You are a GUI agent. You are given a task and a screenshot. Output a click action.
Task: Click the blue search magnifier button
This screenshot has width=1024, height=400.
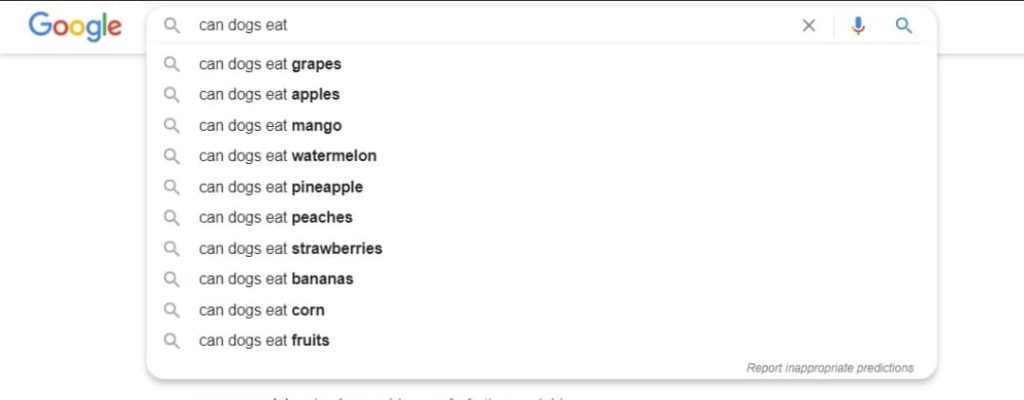[x=903, y=25]
